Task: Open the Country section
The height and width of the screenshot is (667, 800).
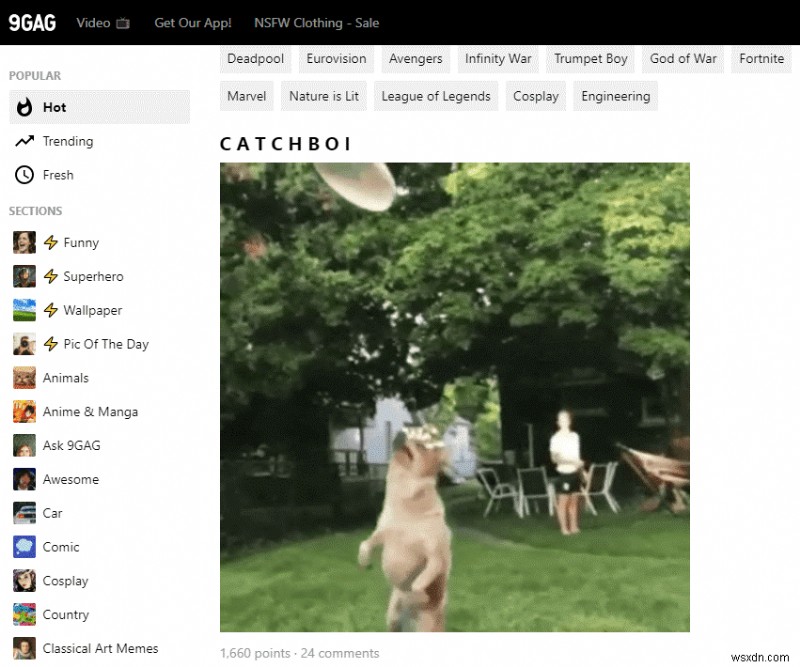Action: (66, 614)
